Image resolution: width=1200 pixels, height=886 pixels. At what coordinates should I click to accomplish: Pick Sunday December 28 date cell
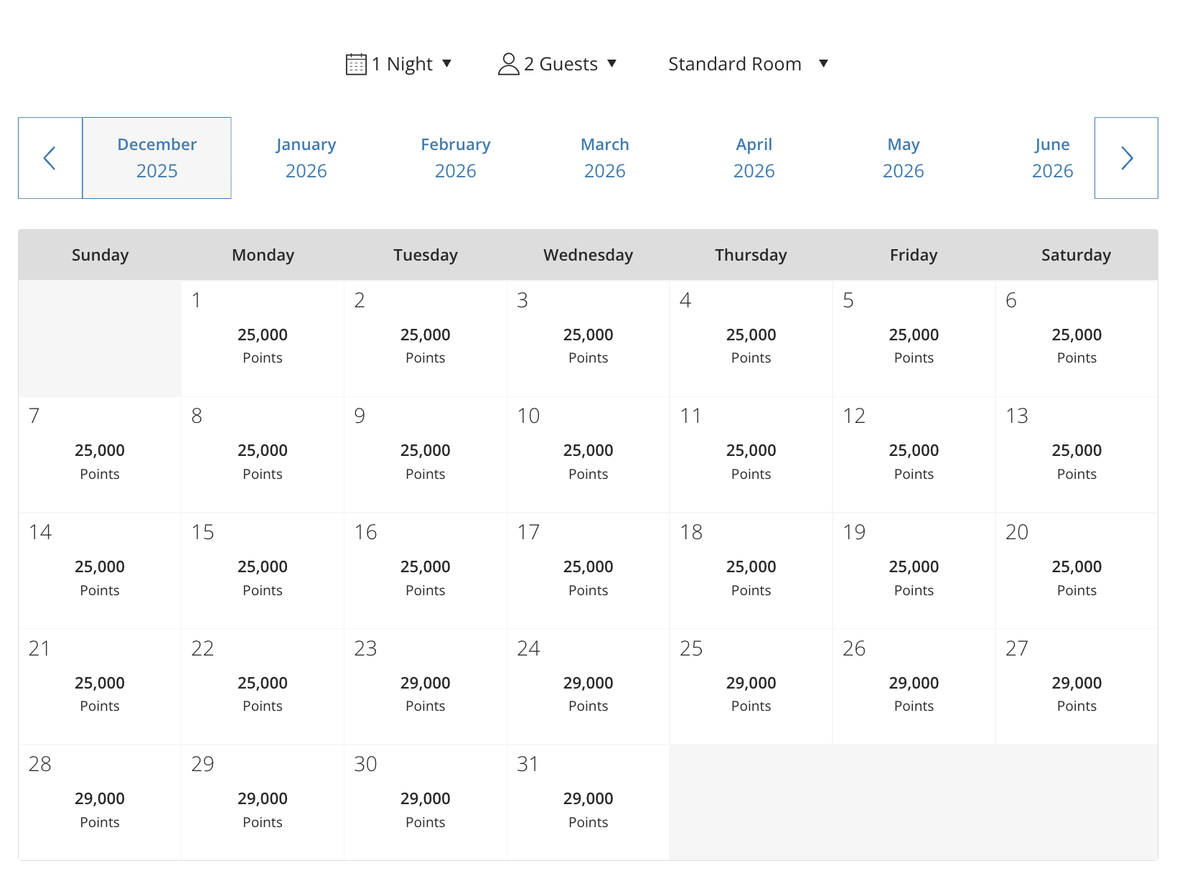pyautogui.click(x=100, y=802)
